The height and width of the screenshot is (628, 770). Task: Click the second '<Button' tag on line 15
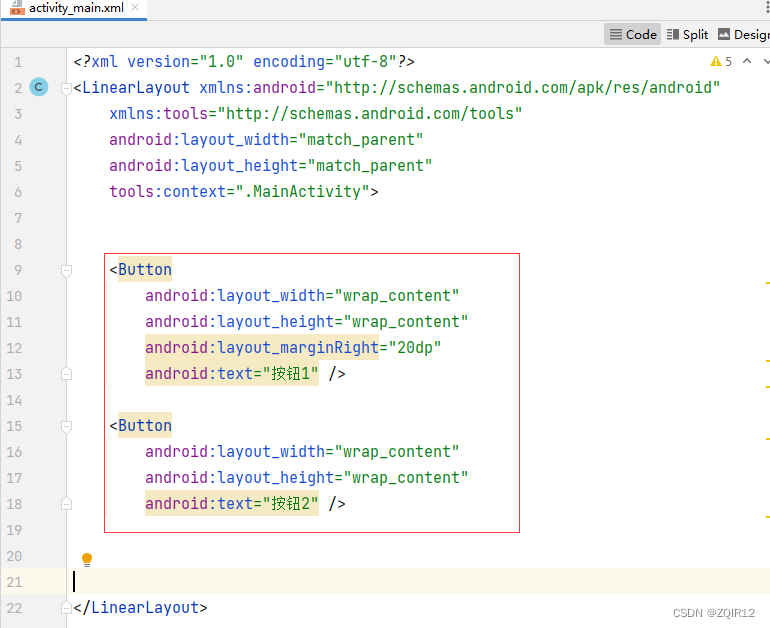(141, 426)
